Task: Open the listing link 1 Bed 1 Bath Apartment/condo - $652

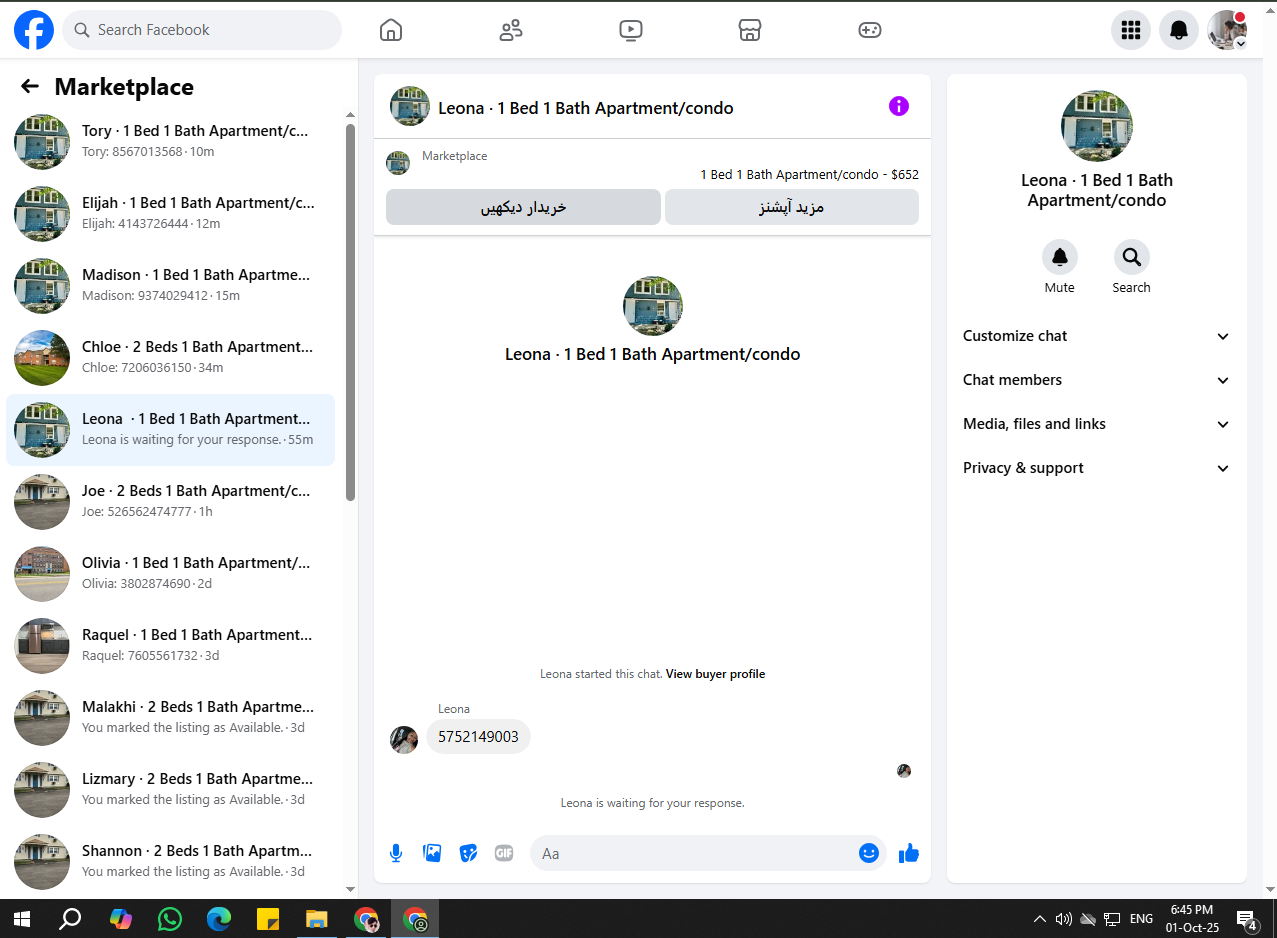Action: tap(809, 174)
